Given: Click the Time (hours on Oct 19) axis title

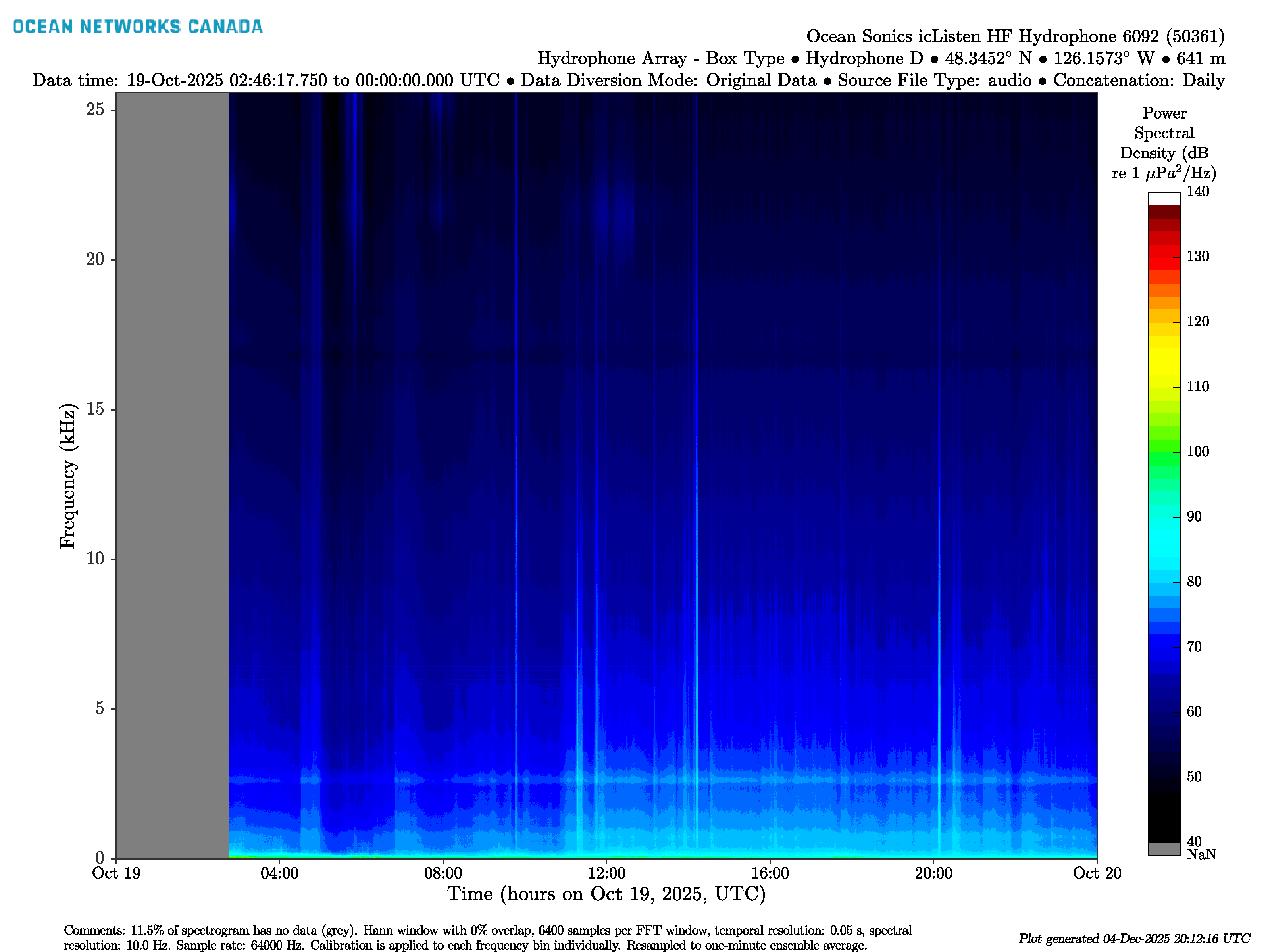Looking at the screenshot, I should click(606, 894).
